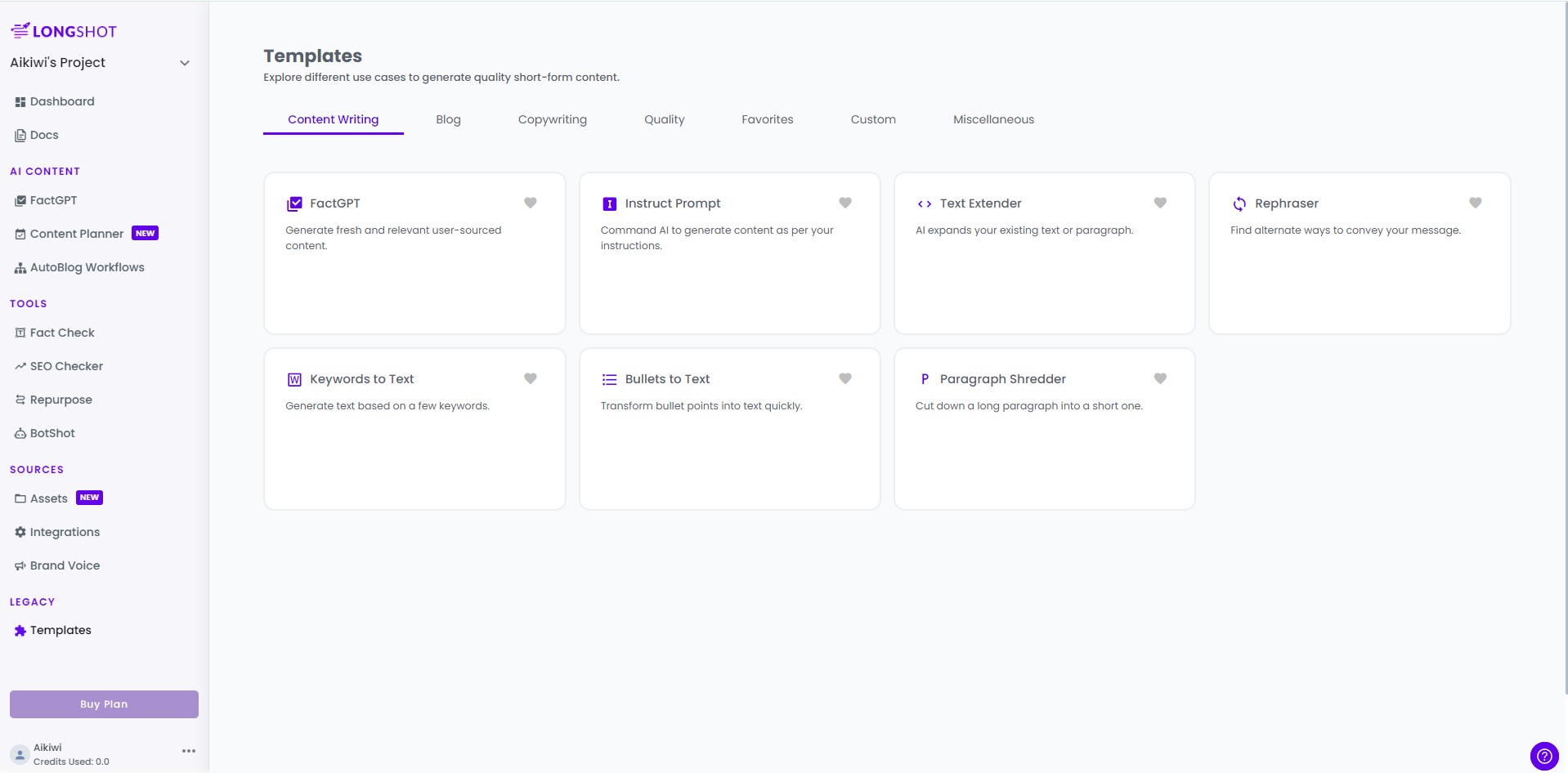Click the SEO Checker trend icon
Viewport: 1568px width, 773px height.
(20, 367)
